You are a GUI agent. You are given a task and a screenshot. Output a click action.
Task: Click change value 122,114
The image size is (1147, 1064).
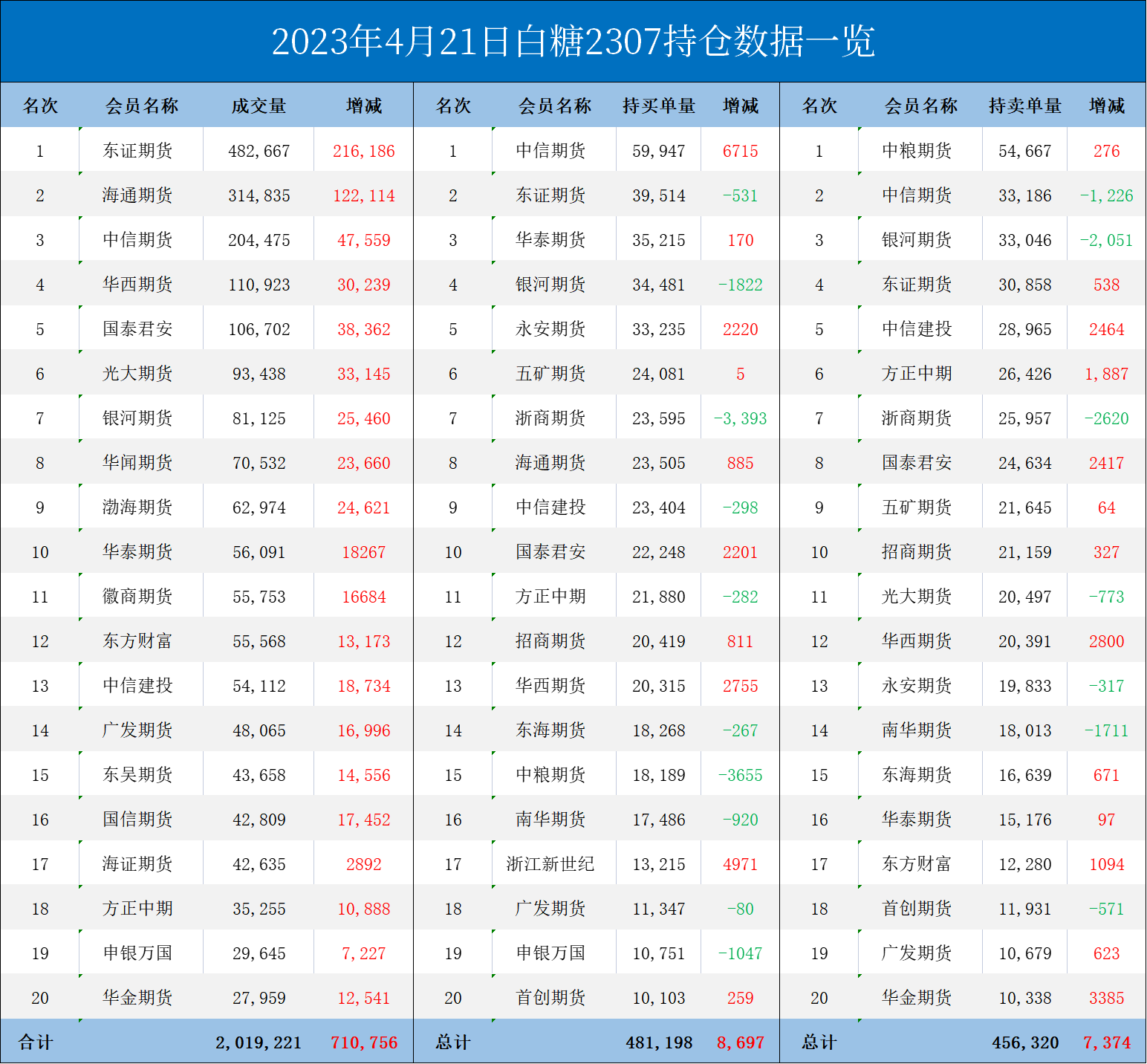tap(364, 195)
